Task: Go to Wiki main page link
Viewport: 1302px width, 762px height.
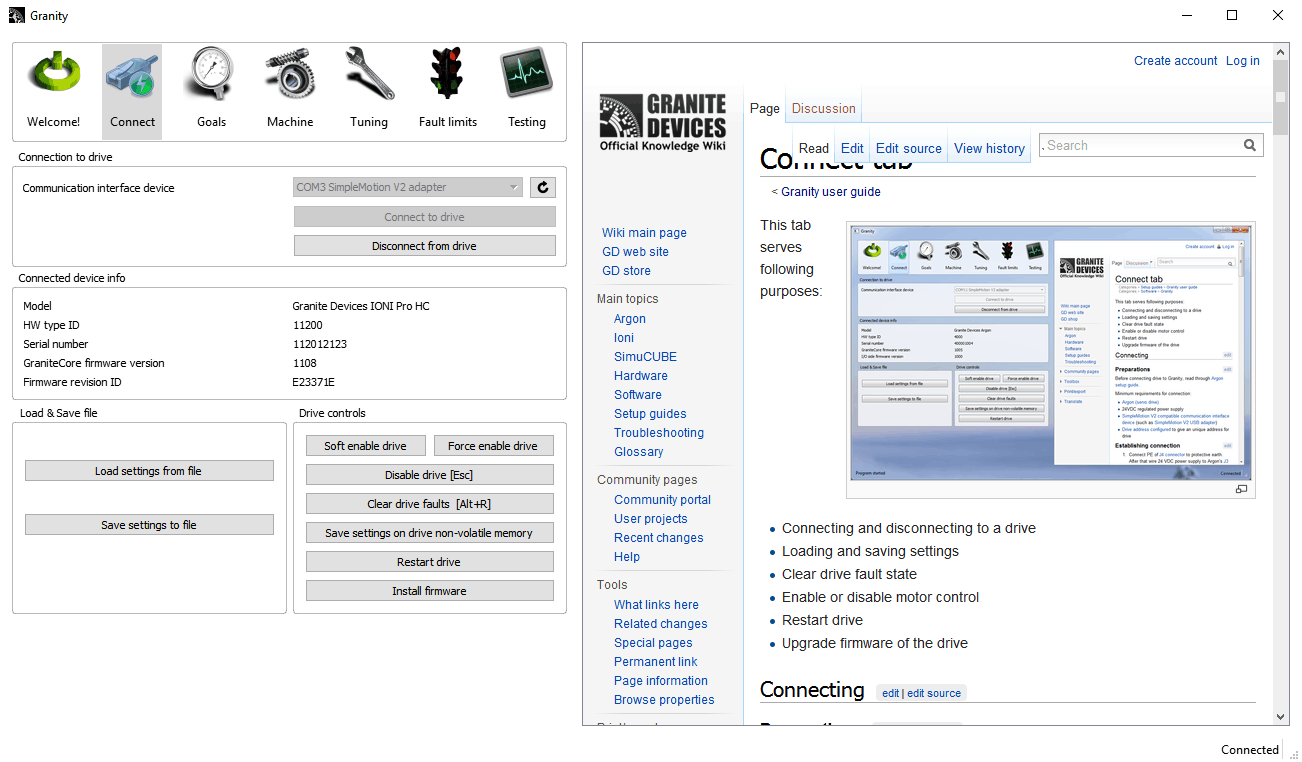Action: (x=644, y=233)
